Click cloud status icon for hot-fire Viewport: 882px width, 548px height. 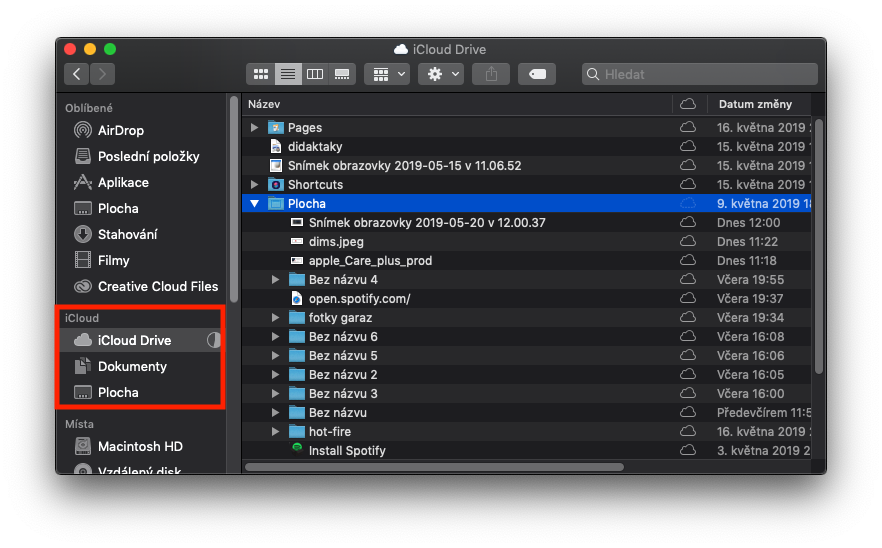(x=687, y=432)
